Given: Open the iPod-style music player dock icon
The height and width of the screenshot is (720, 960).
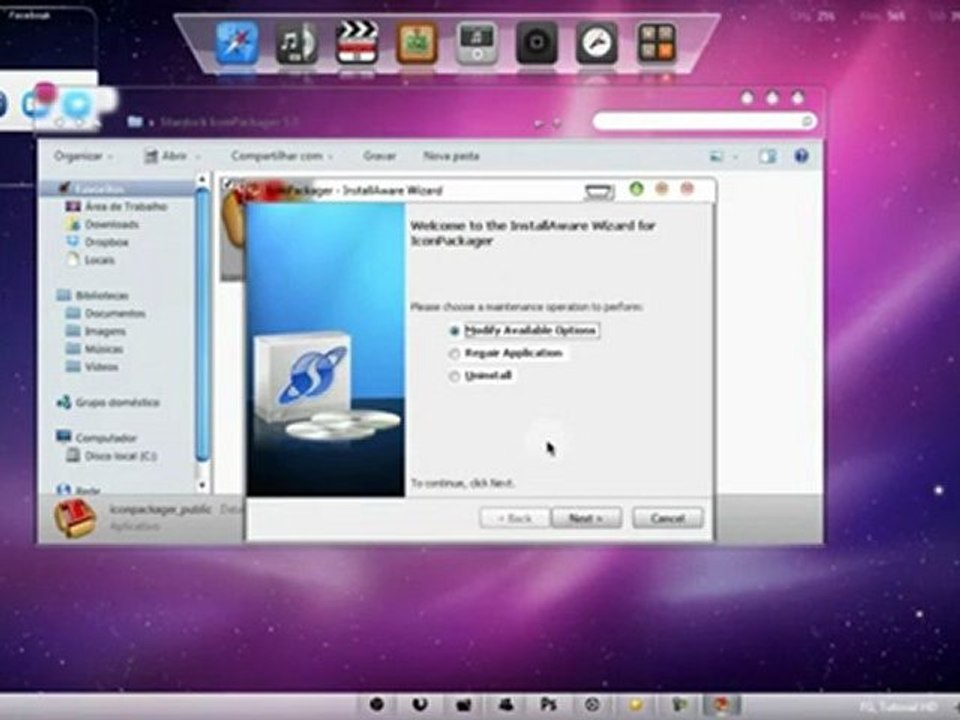Looking at the screenshot, I should [x=476, y=43].
